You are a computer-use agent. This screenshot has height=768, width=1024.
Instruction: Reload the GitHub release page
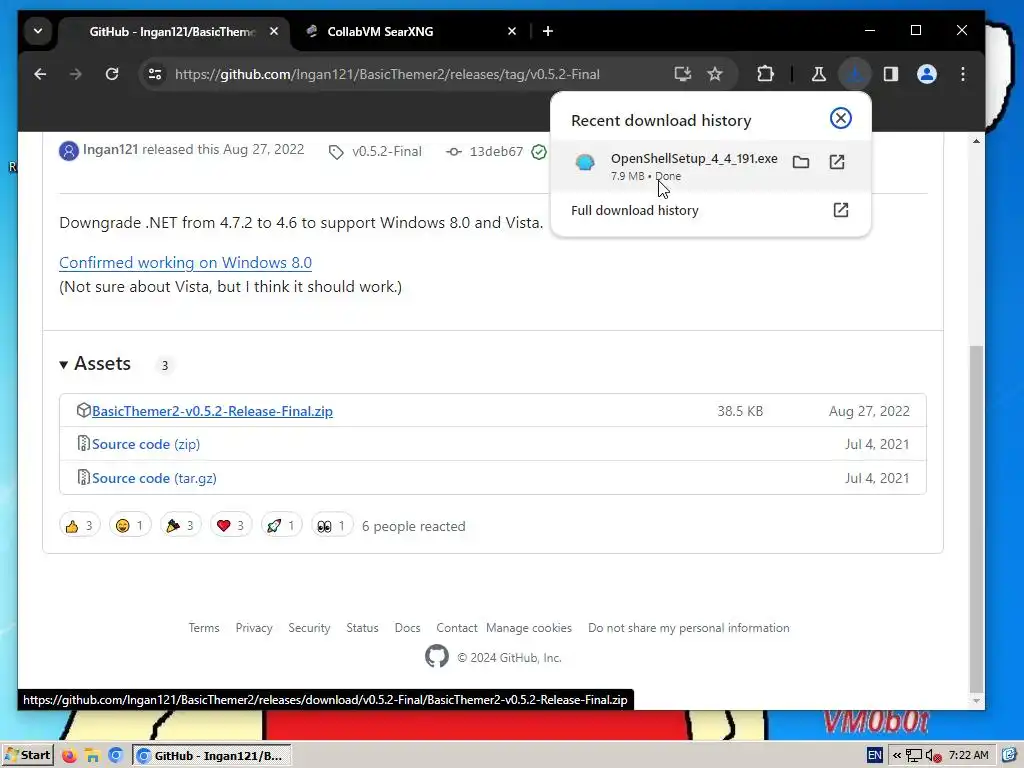pos(112,74)
